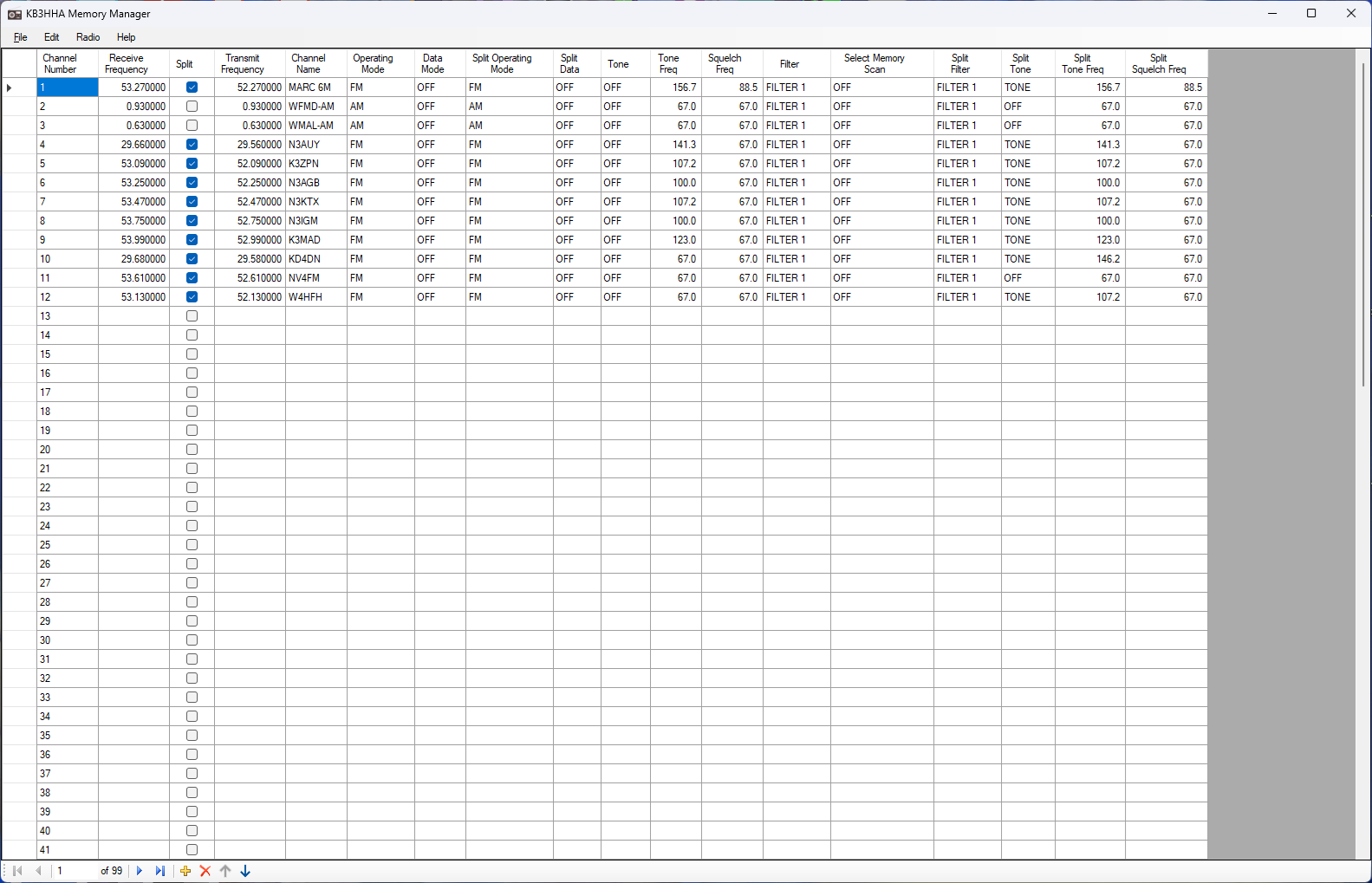Add new channel with plus icon
1372x883 pixels.
185,871
